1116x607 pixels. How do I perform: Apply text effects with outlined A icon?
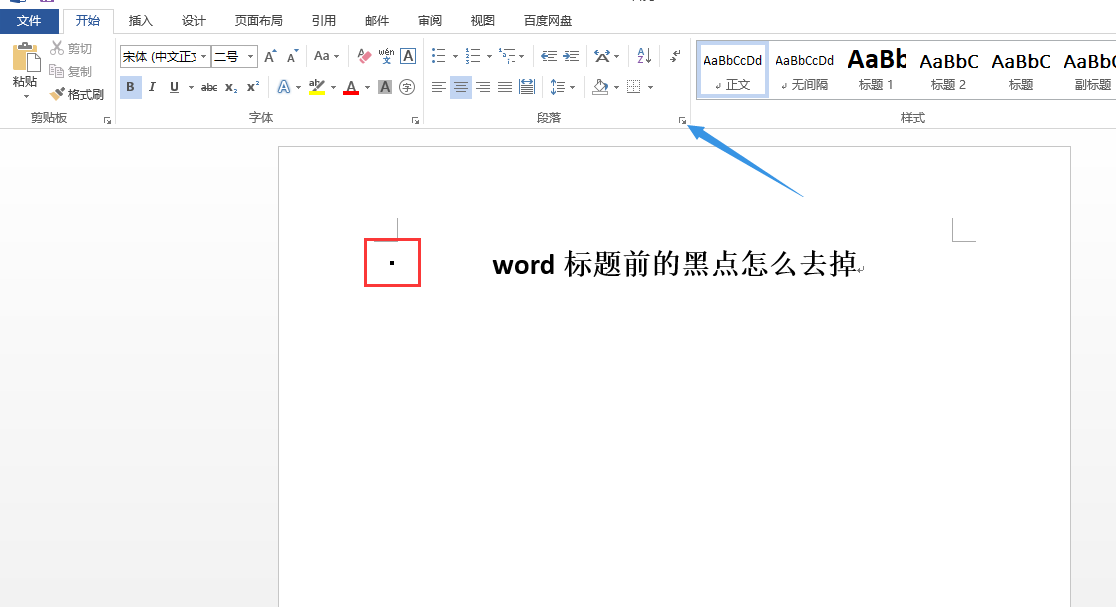pyautogui.click(x=283, y=87)
